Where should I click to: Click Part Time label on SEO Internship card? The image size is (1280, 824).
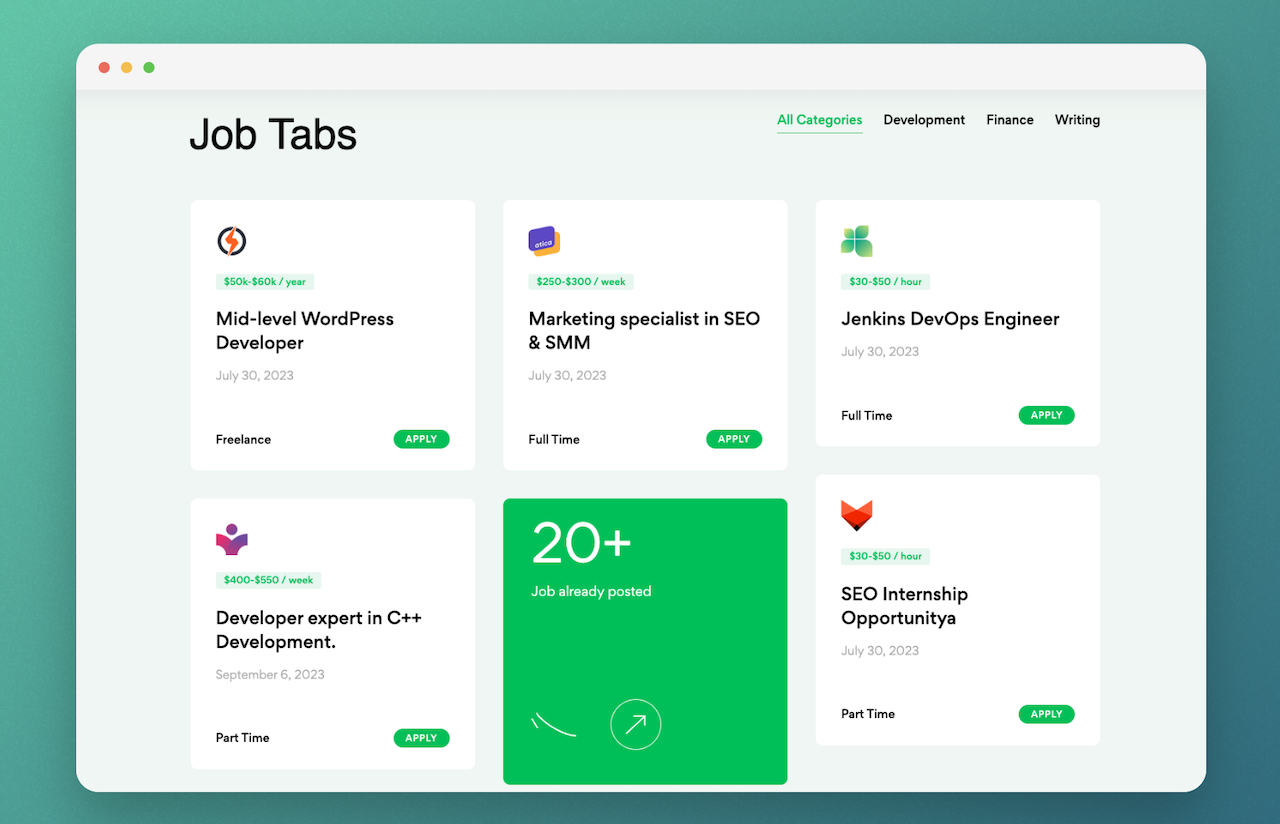coord(868,714)
